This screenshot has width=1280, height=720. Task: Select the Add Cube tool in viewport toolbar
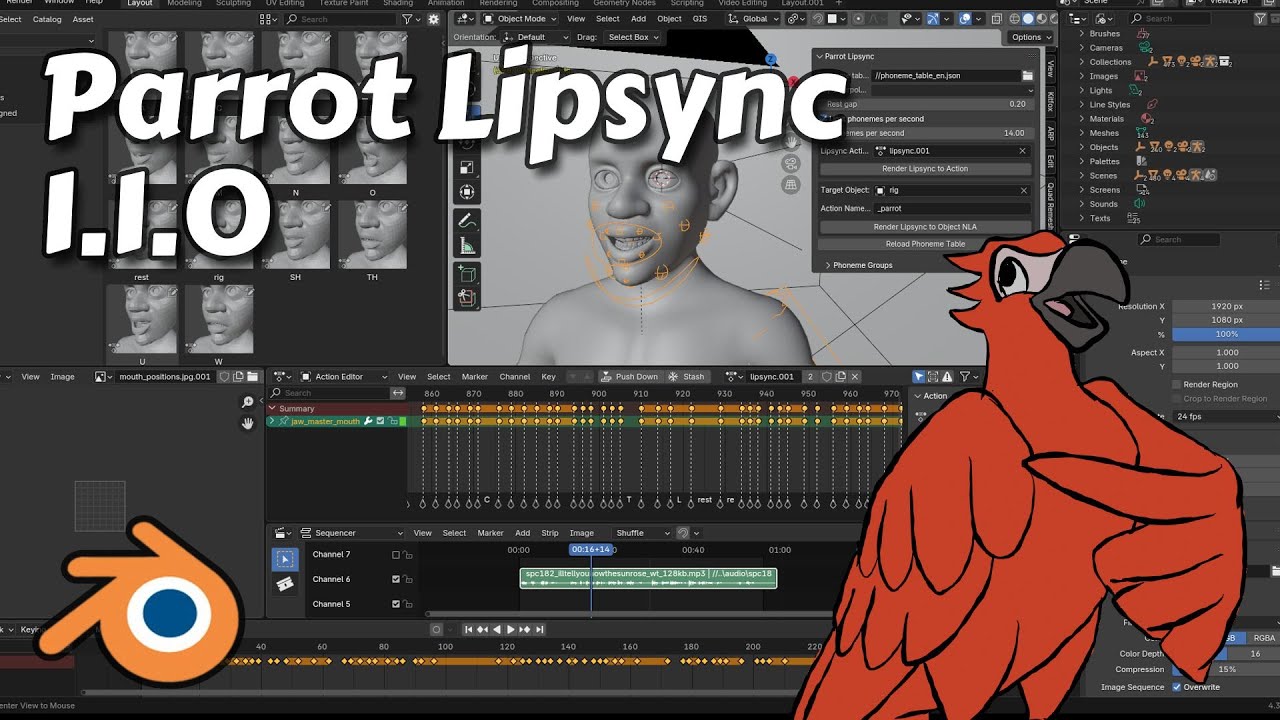(466, 272)
